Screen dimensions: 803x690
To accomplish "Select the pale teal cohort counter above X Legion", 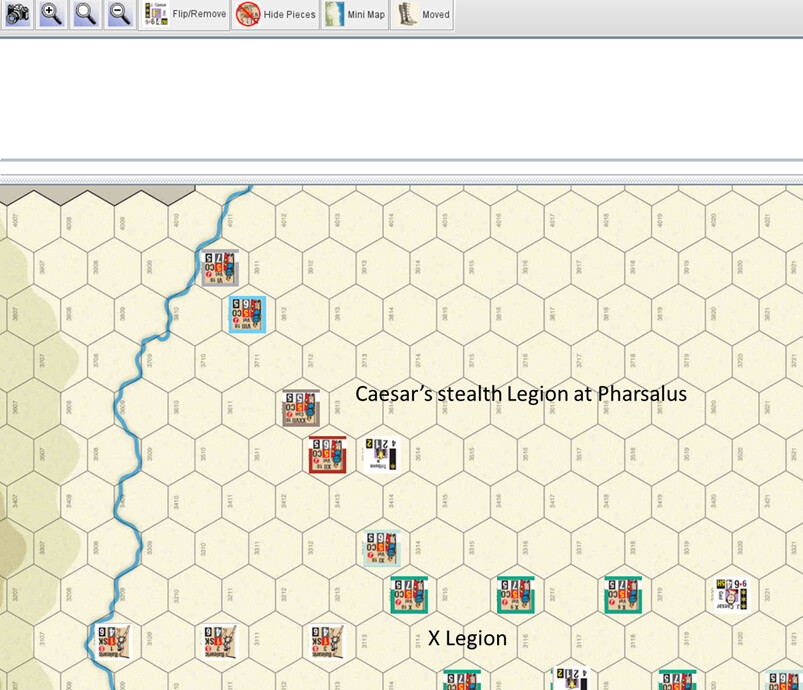I will pos(381,548).
